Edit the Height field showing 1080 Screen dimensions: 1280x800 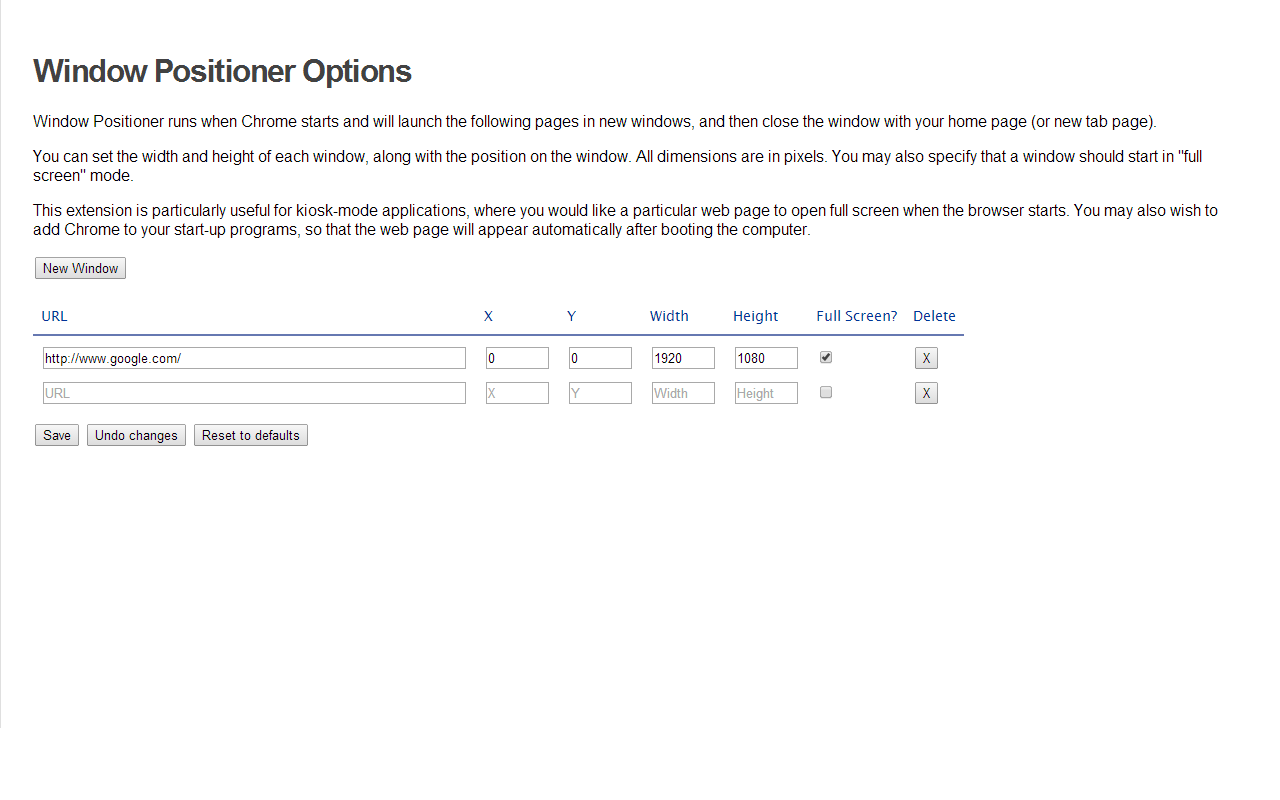pos(766,358)
